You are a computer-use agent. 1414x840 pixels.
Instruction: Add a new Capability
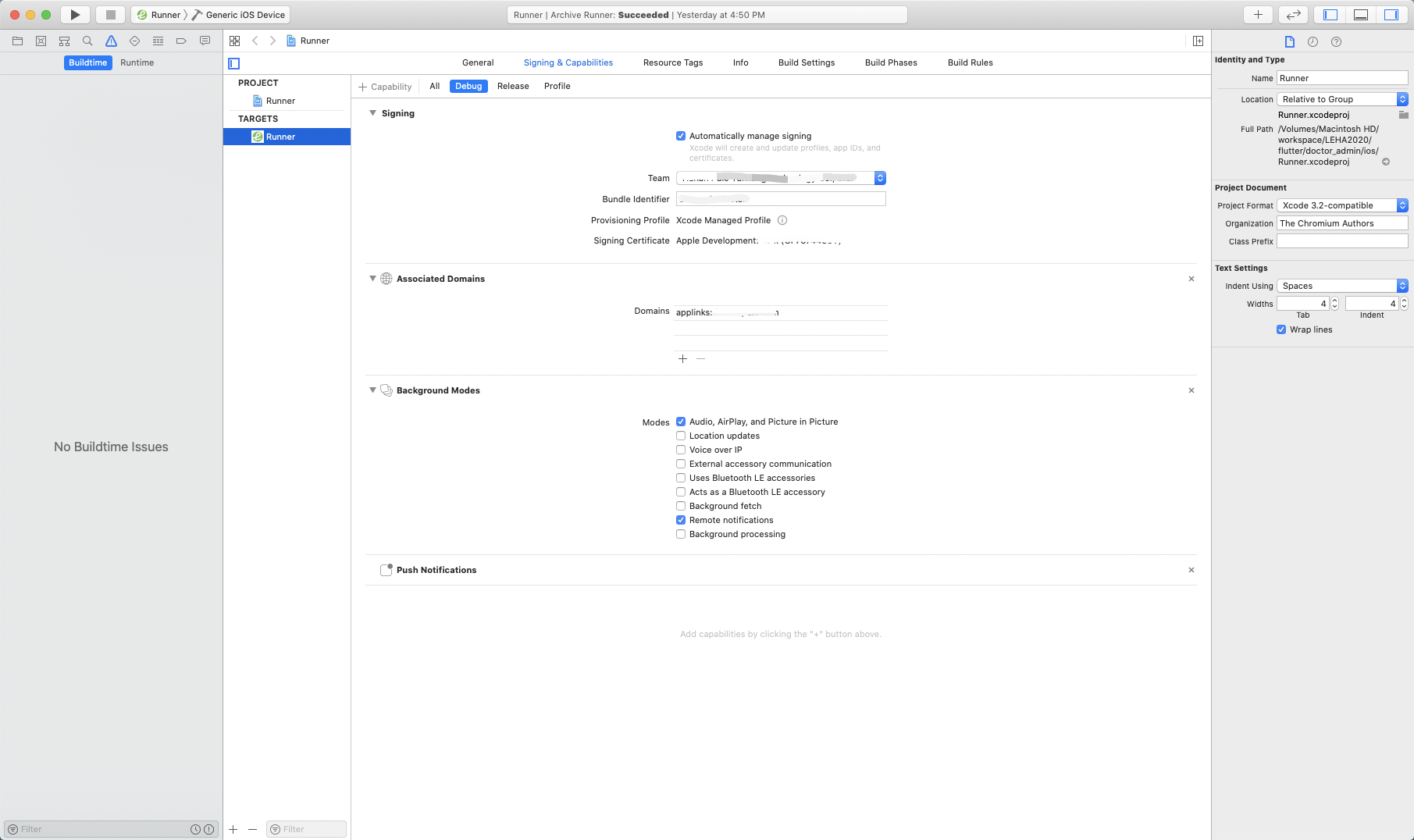tap(385, 87)
